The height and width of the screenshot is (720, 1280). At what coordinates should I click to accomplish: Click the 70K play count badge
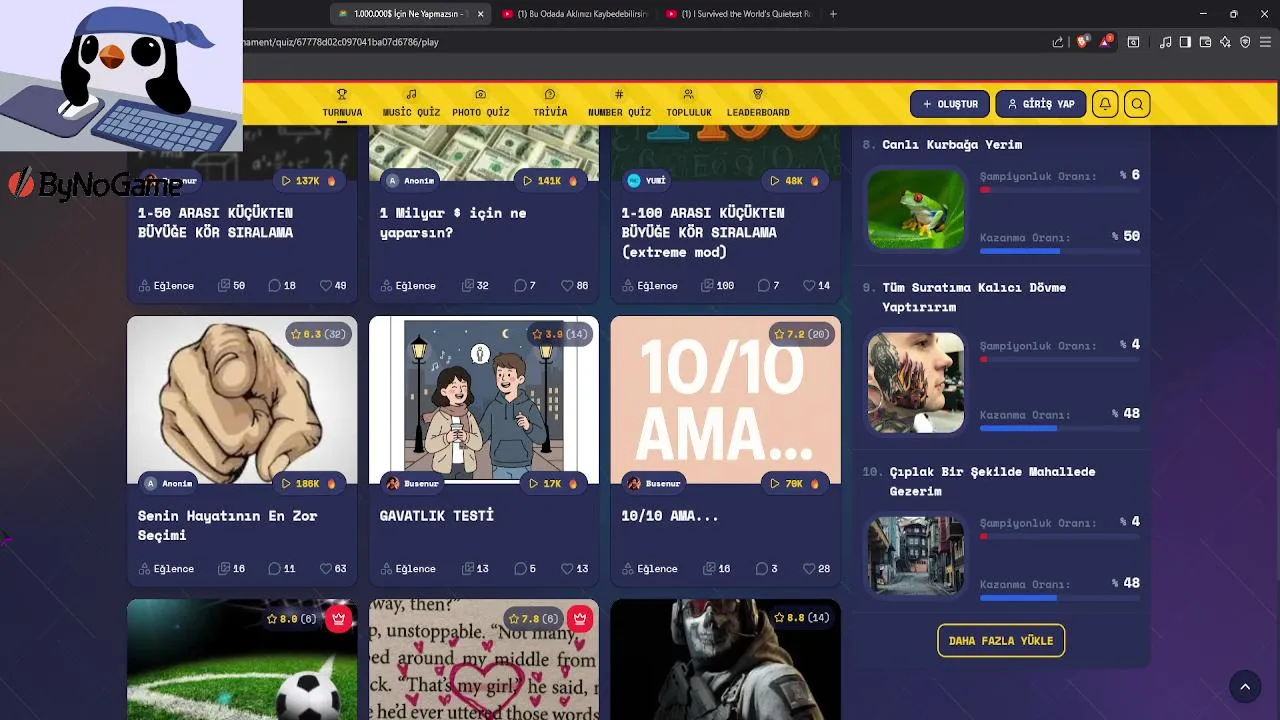[x=795, y=483]
